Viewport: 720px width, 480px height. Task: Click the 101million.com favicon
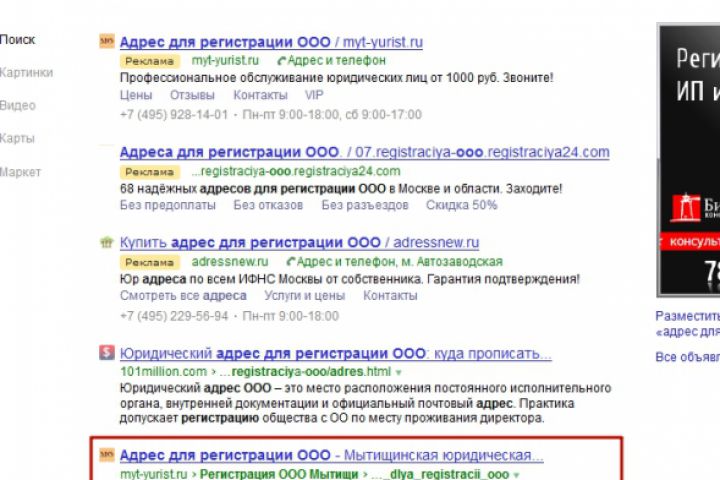[x=107, y=352]
